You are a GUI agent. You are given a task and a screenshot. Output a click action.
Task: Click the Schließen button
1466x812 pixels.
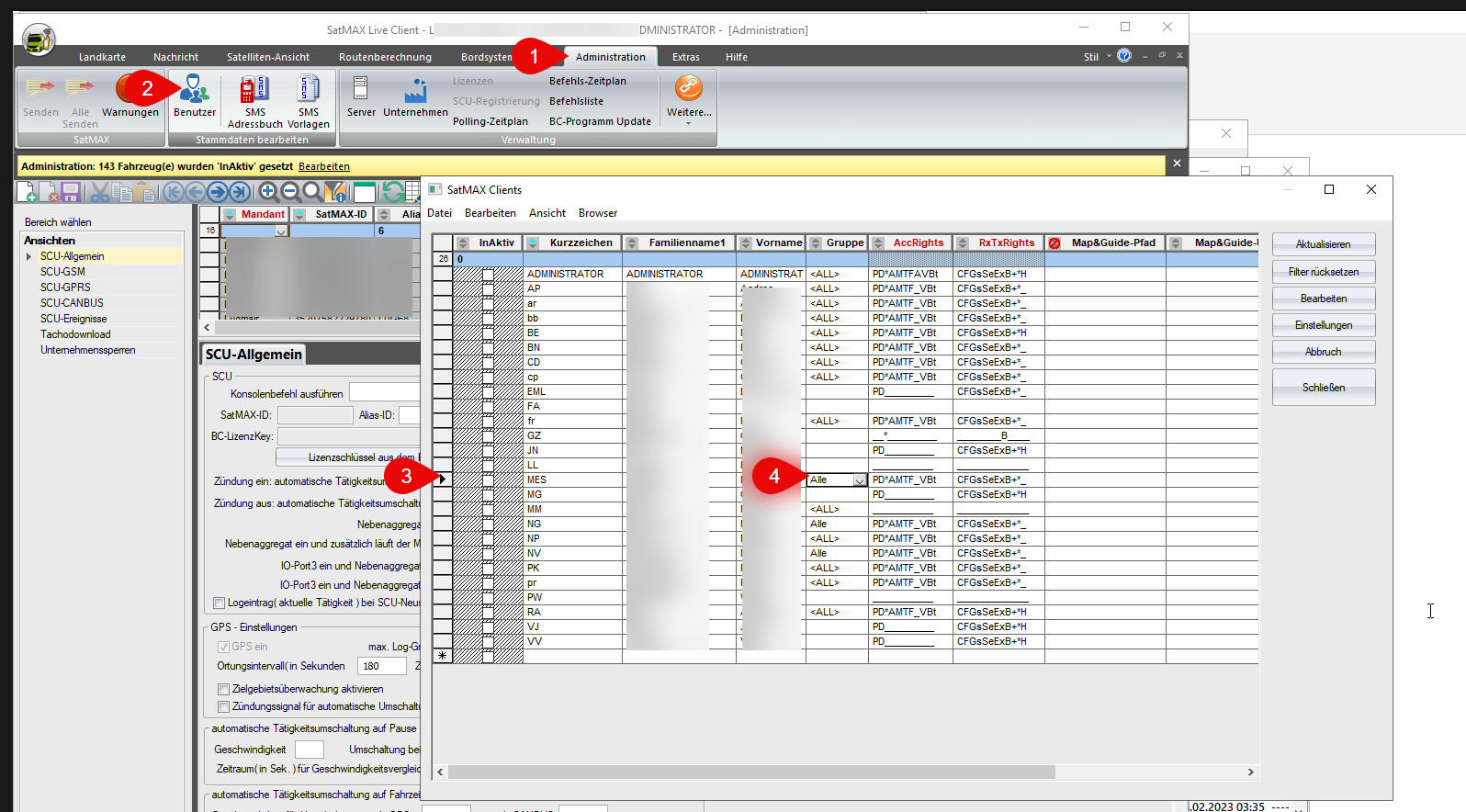[1324, 388]
